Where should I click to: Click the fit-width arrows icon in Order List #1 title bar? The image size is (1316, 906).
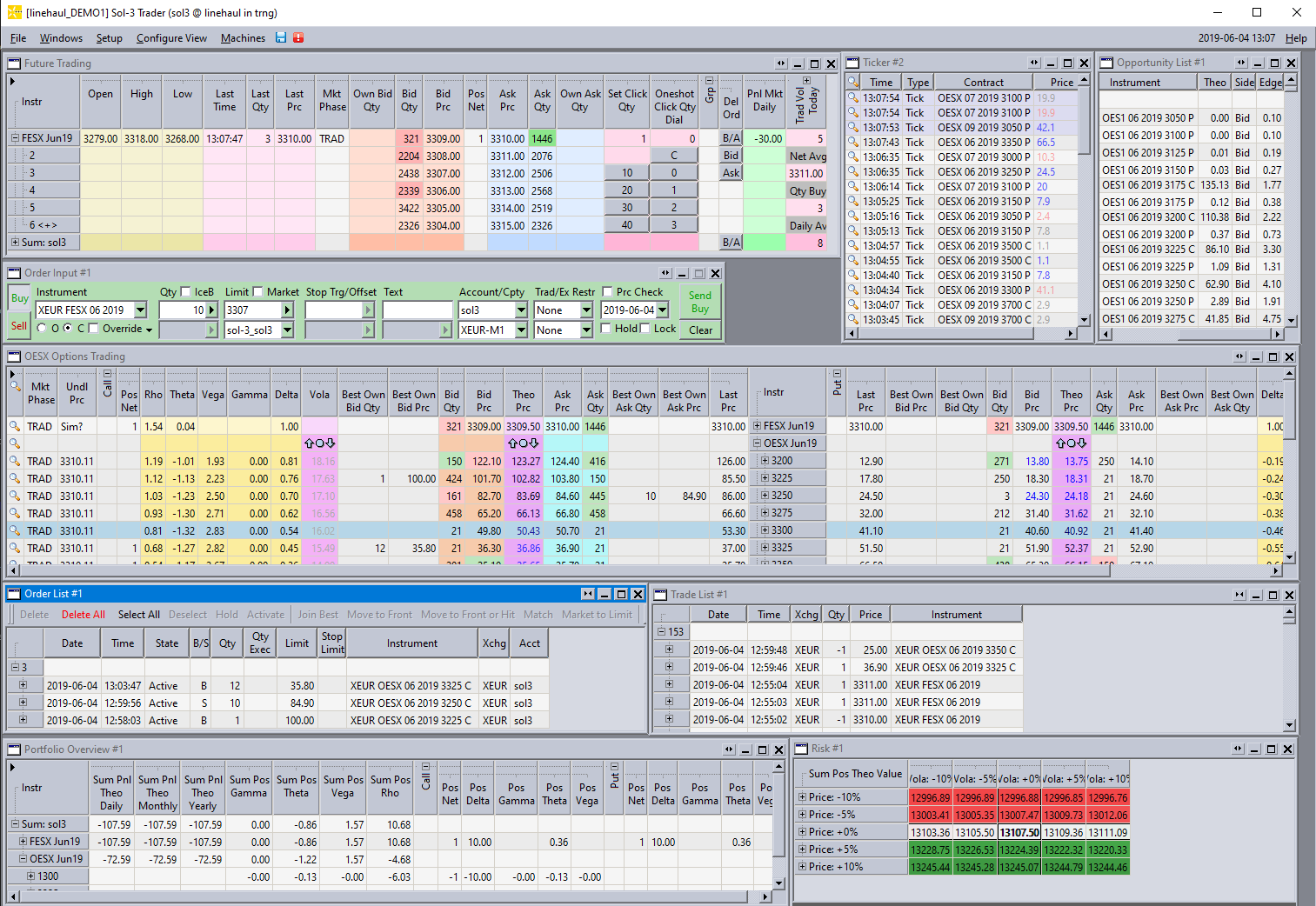point(588,594)
